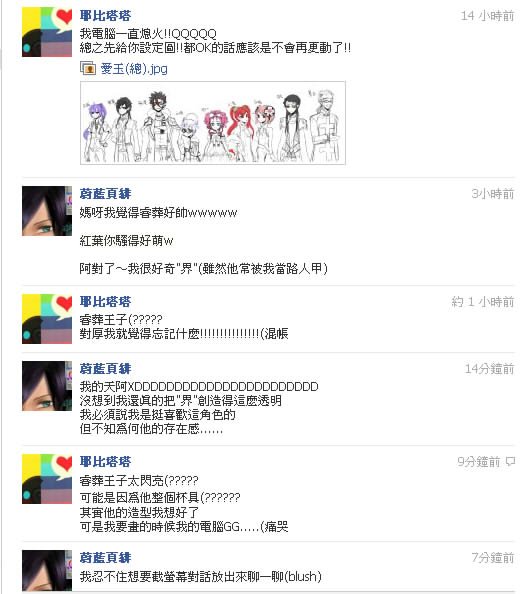Click the name 耶比塔塔 on the 約 1 小時前 message
The image size is (532, 594).
(105, 302)
